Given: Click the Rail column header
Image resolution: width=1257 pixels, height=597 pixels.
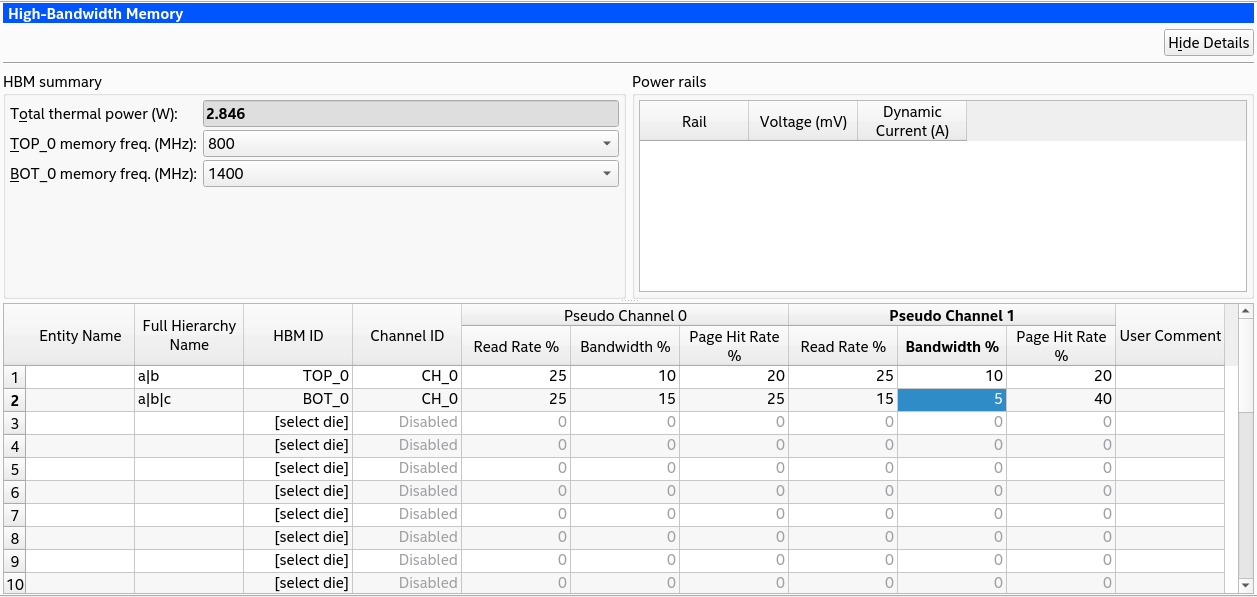Looking at the screenshot, I should point(694,122).
